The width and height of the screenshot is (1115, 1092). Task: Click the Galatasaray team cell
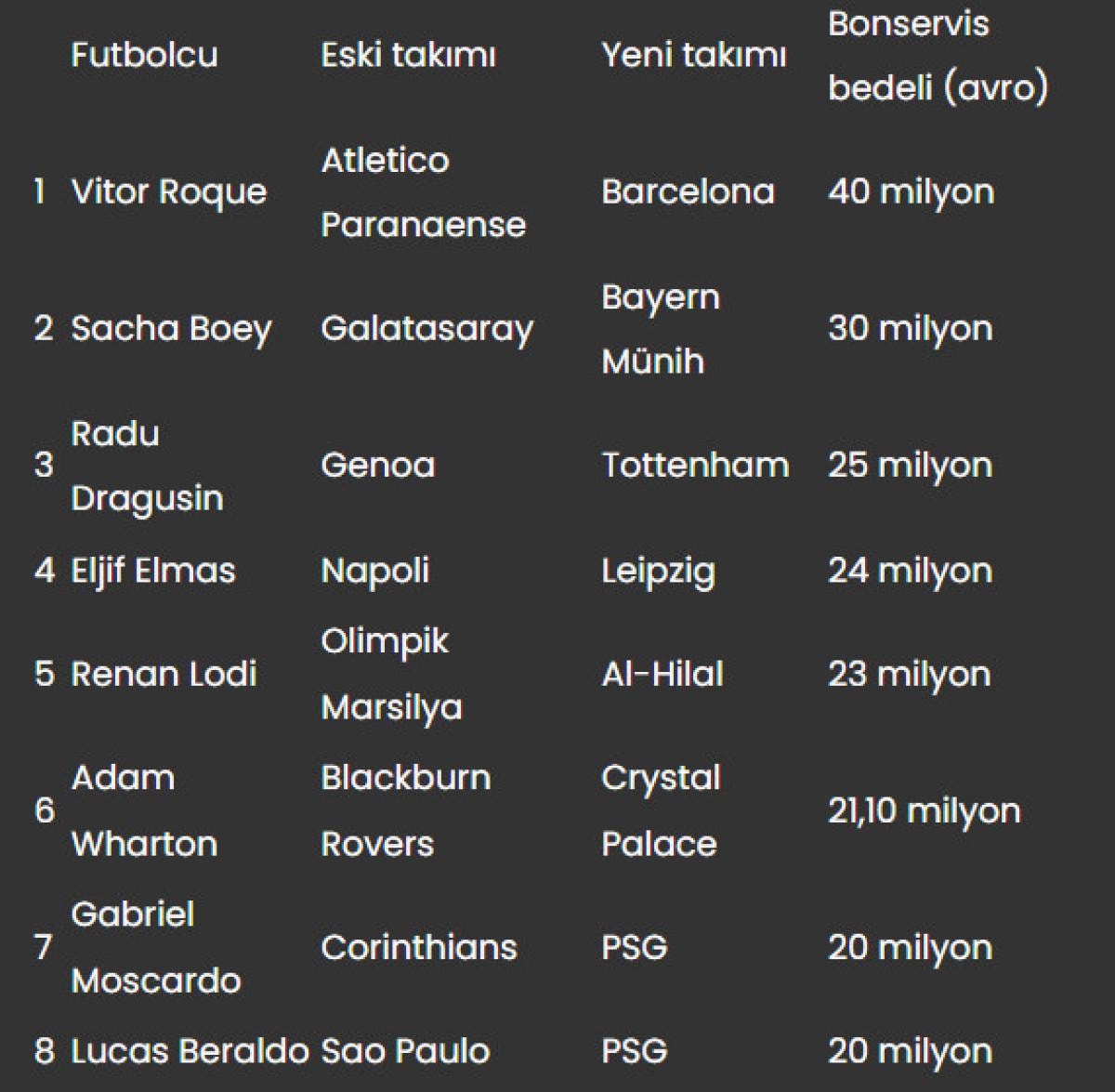click(426, 328)
